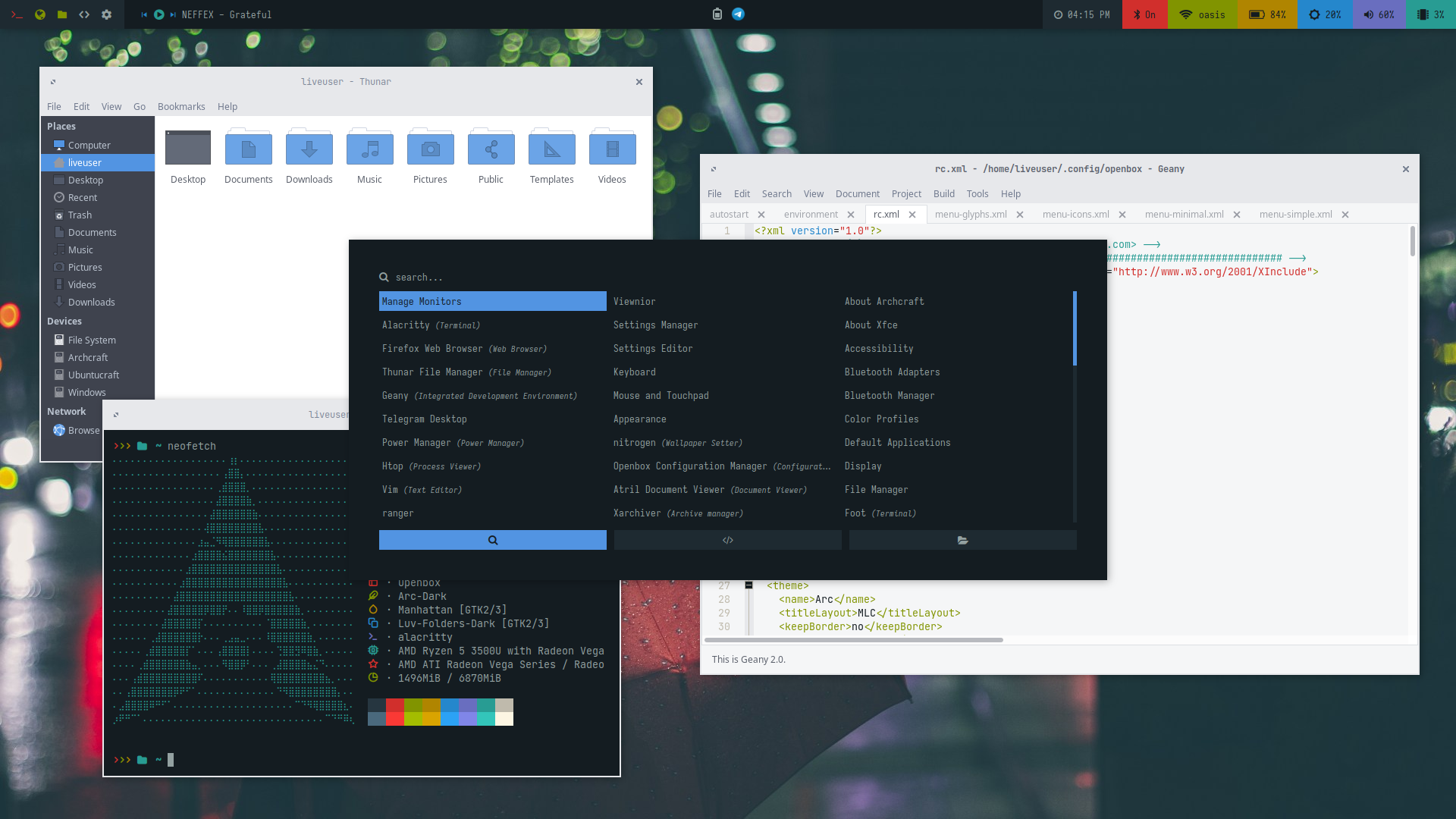Play the NEFFEX track

coord(158,14)
